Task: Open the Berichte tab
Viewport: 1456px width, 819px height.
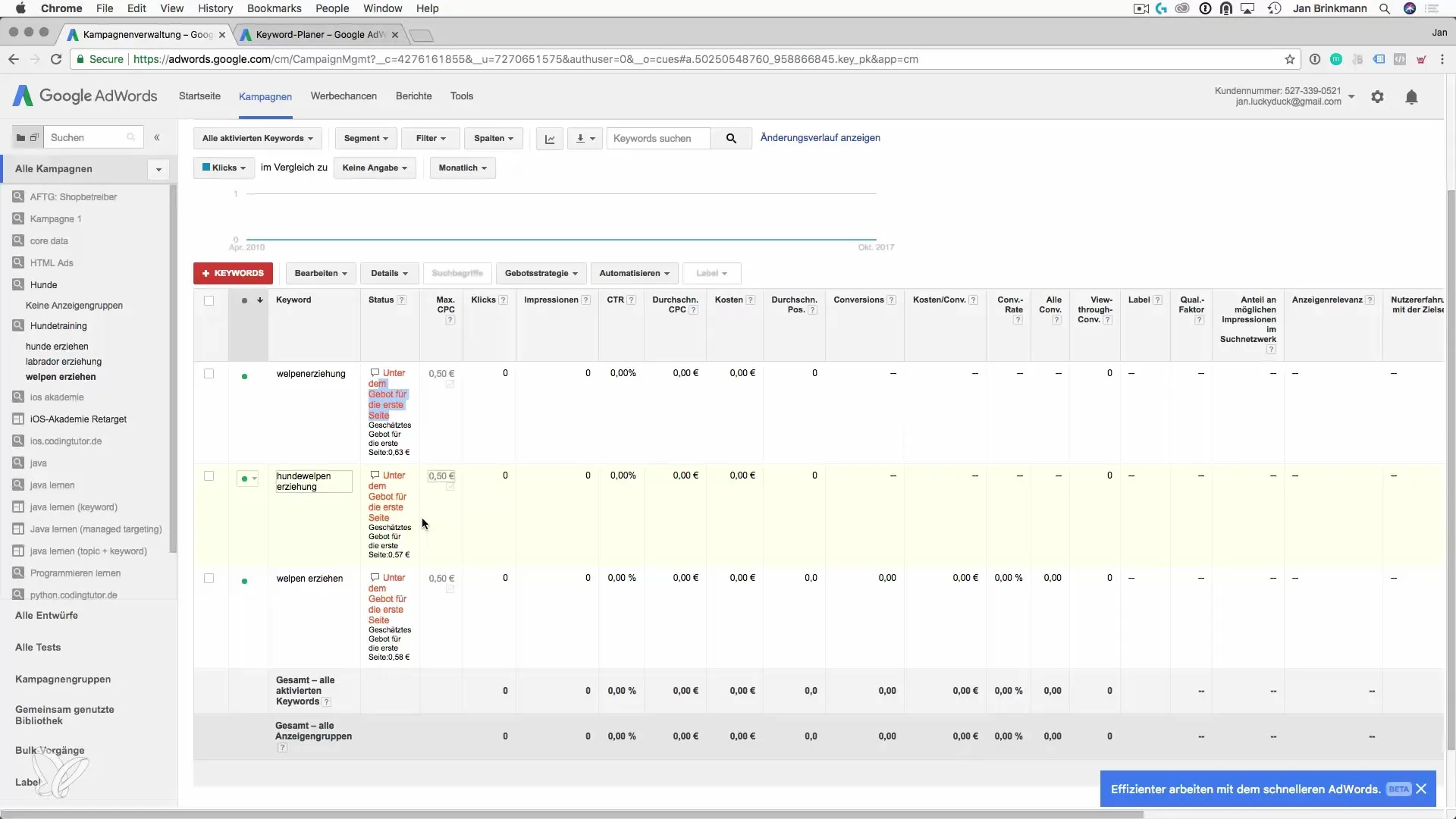Action: point(413,96)
